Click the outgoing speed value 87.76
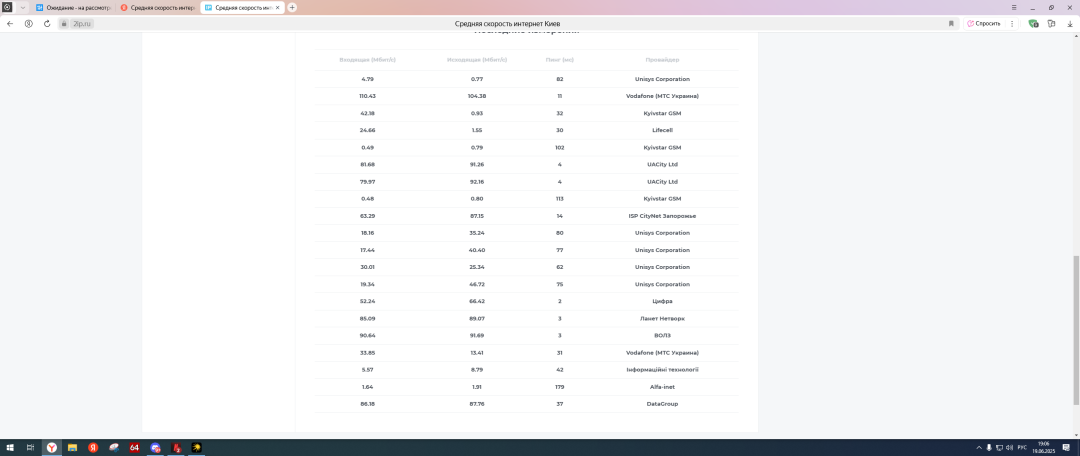The width and height of the screenshot is (1080, 456). point(477,404)
